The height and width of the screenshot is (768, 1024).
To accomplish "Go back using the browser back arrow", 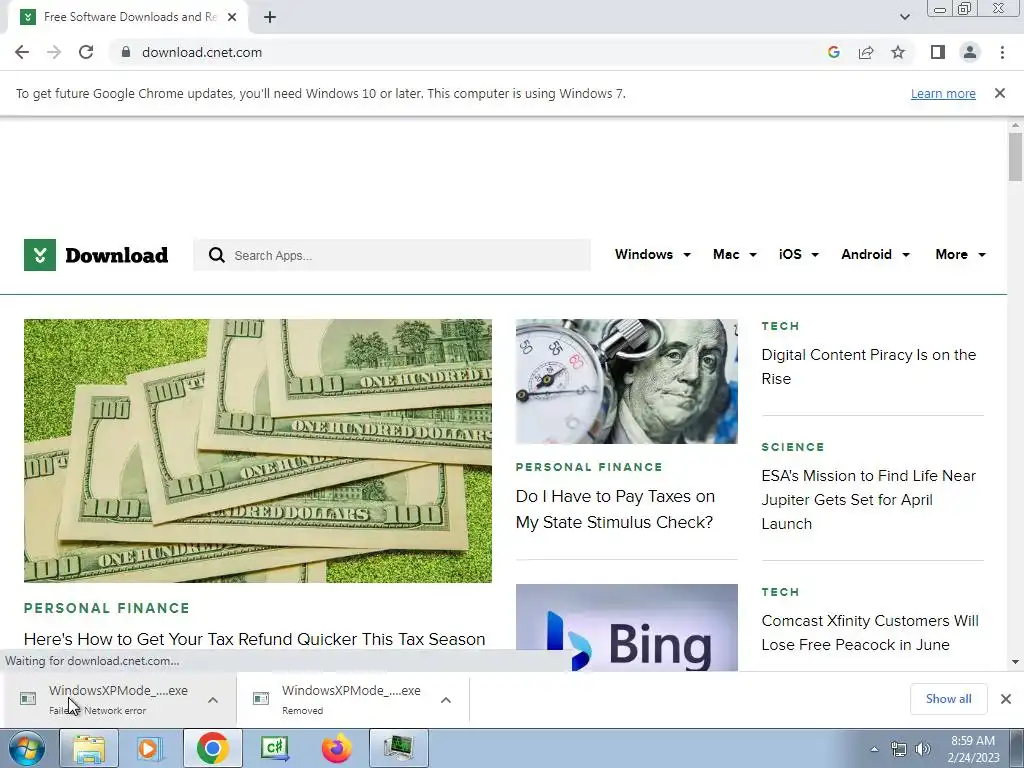I will click(22, 52).
